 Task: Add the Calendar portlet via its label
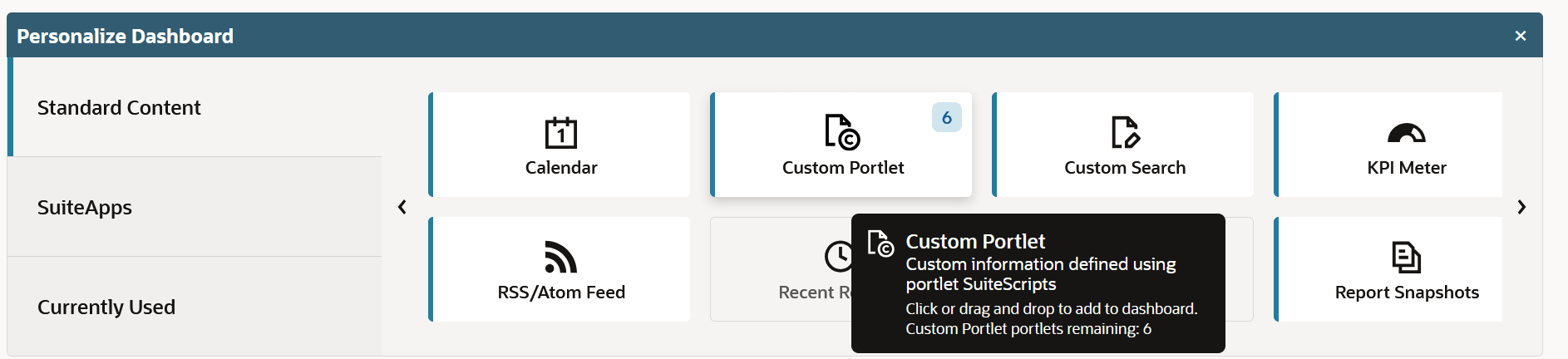pos(561,168)
